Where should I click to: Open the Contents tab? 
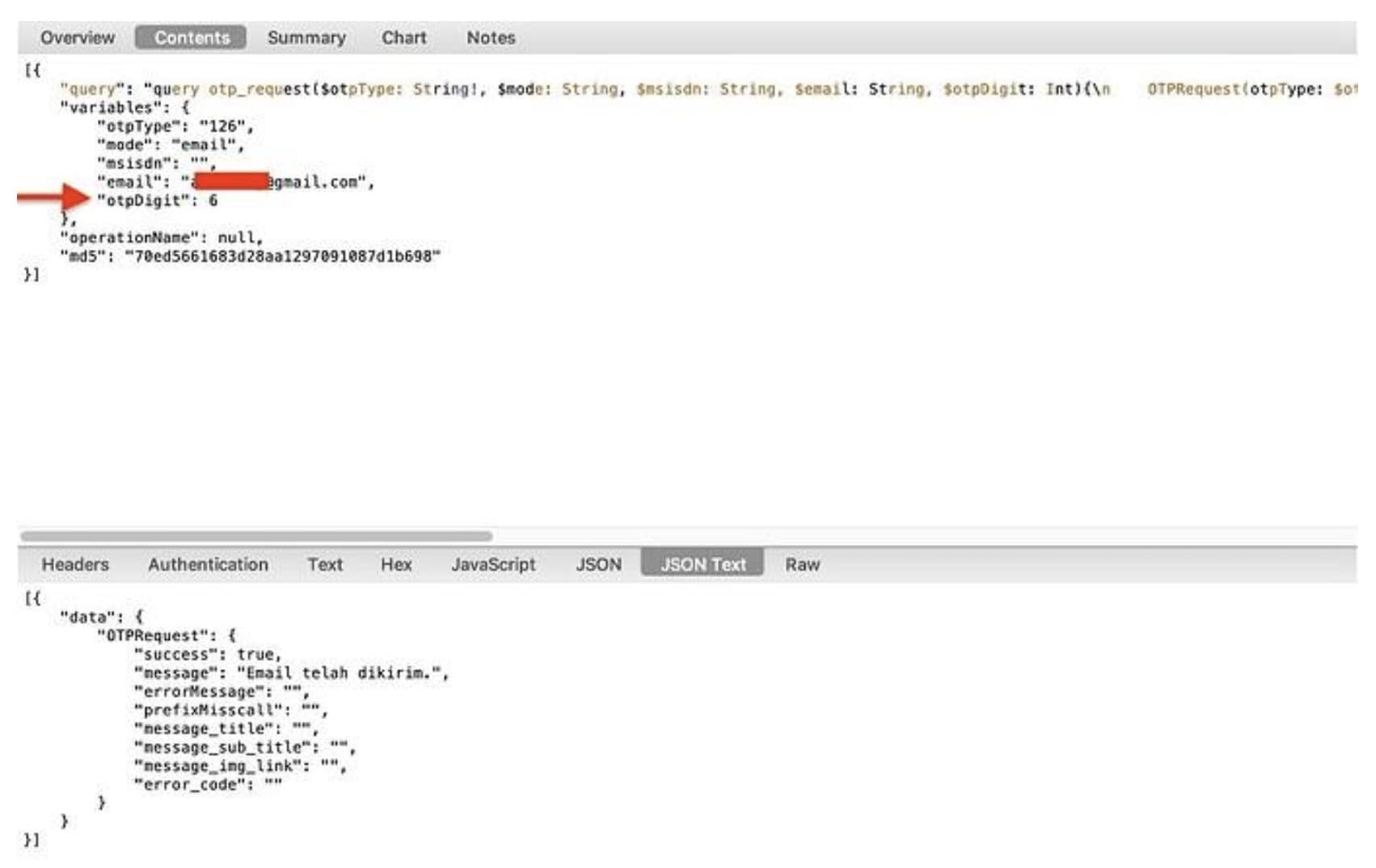coord(190,37)
